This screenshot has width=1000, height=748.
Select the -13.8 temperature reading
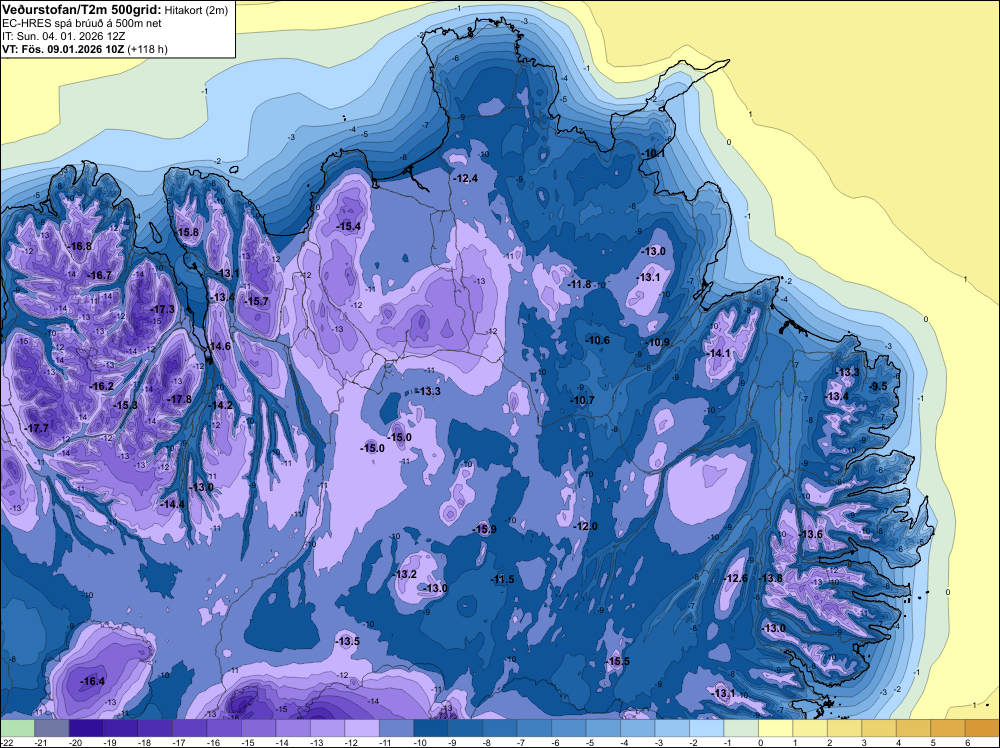770,578
